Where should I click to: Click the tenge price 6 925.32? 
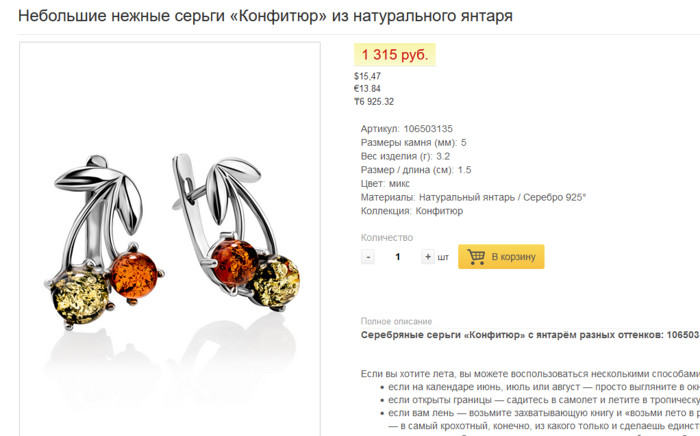(x=374, y=101)
